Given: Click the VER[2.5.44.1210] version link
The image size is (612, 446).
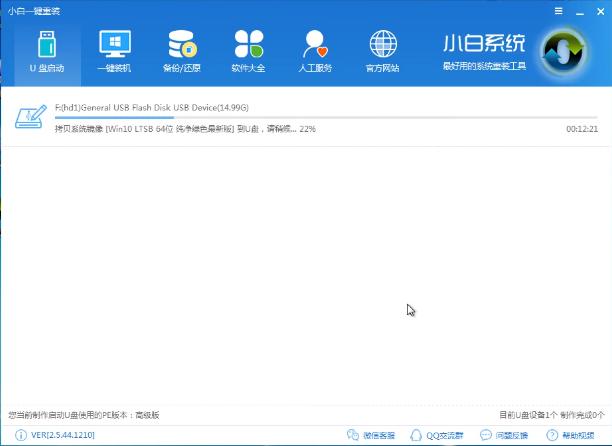Looking at the screenshot, I should pyautogui.click(x=63, y=435).
